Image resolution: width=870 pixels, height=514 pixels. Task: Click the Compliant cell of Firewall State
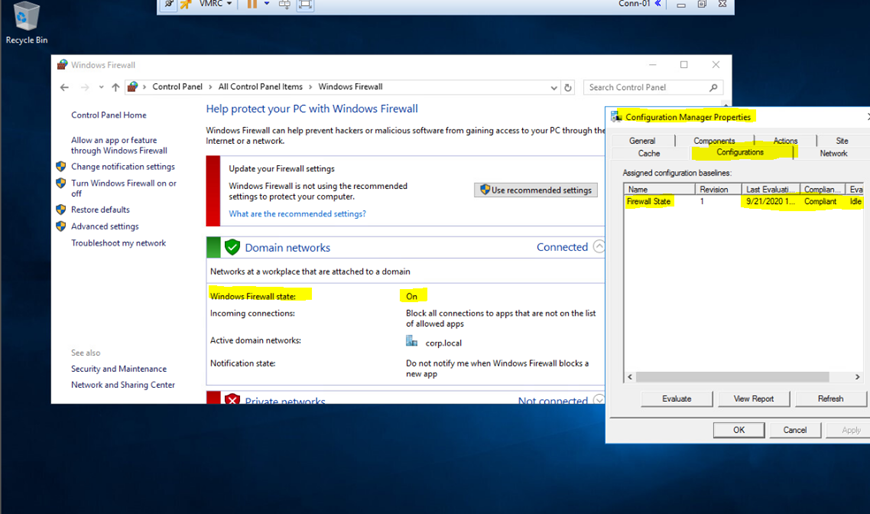coord(820,201)
